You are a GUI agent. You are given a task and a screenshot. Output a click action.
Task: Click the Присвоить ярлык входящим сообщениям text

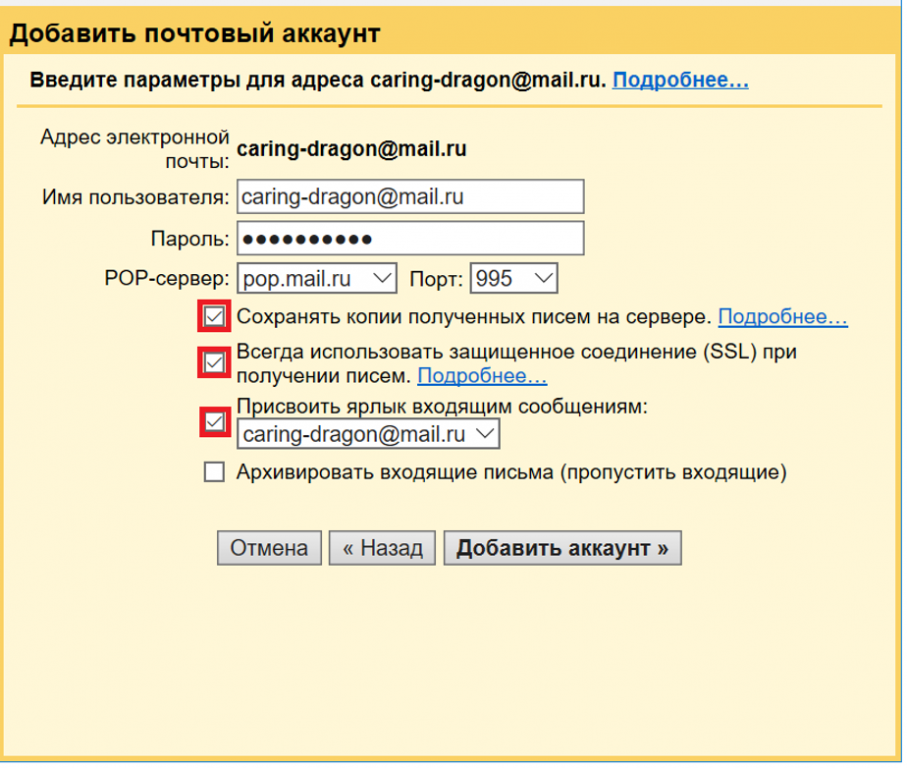tap(442, 407)
